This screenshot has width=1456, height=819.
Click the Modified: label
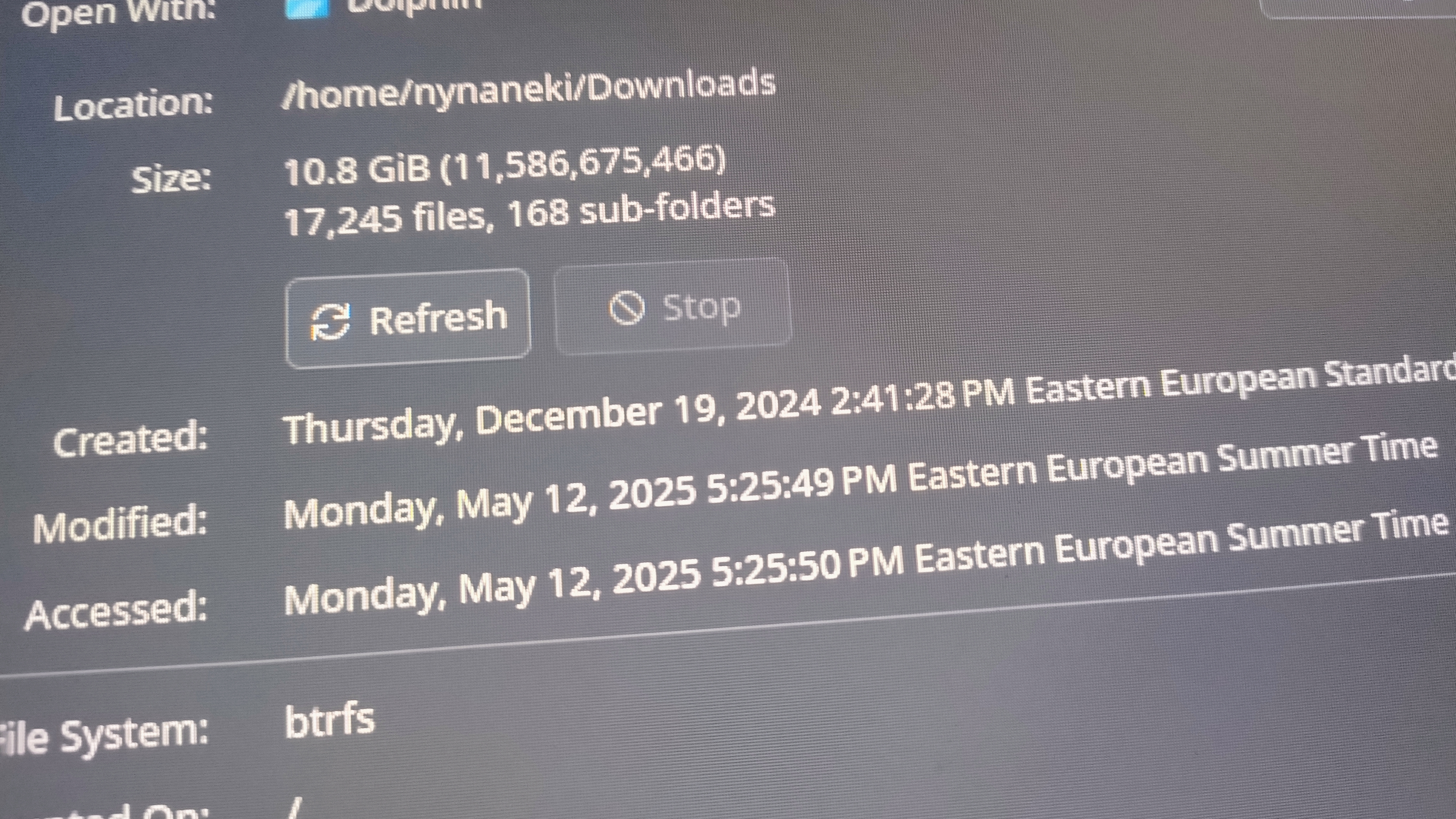pos(120,524)
